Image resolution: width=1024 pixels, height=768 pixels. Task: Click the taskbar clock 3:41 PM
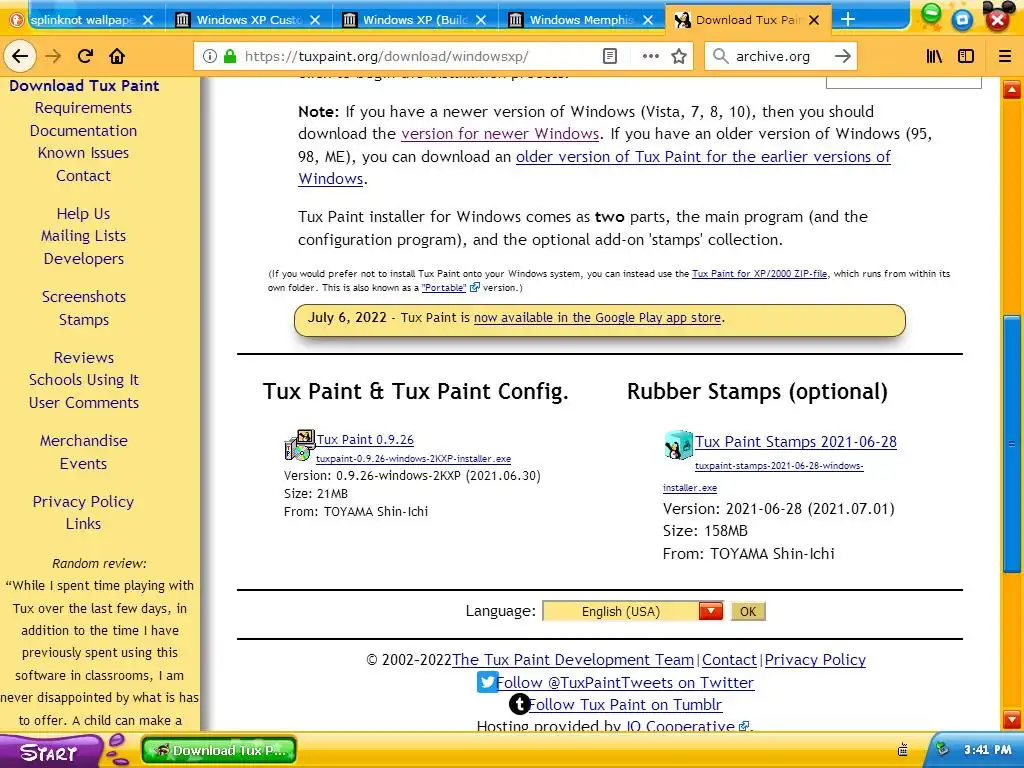click(x=987, y=750)
